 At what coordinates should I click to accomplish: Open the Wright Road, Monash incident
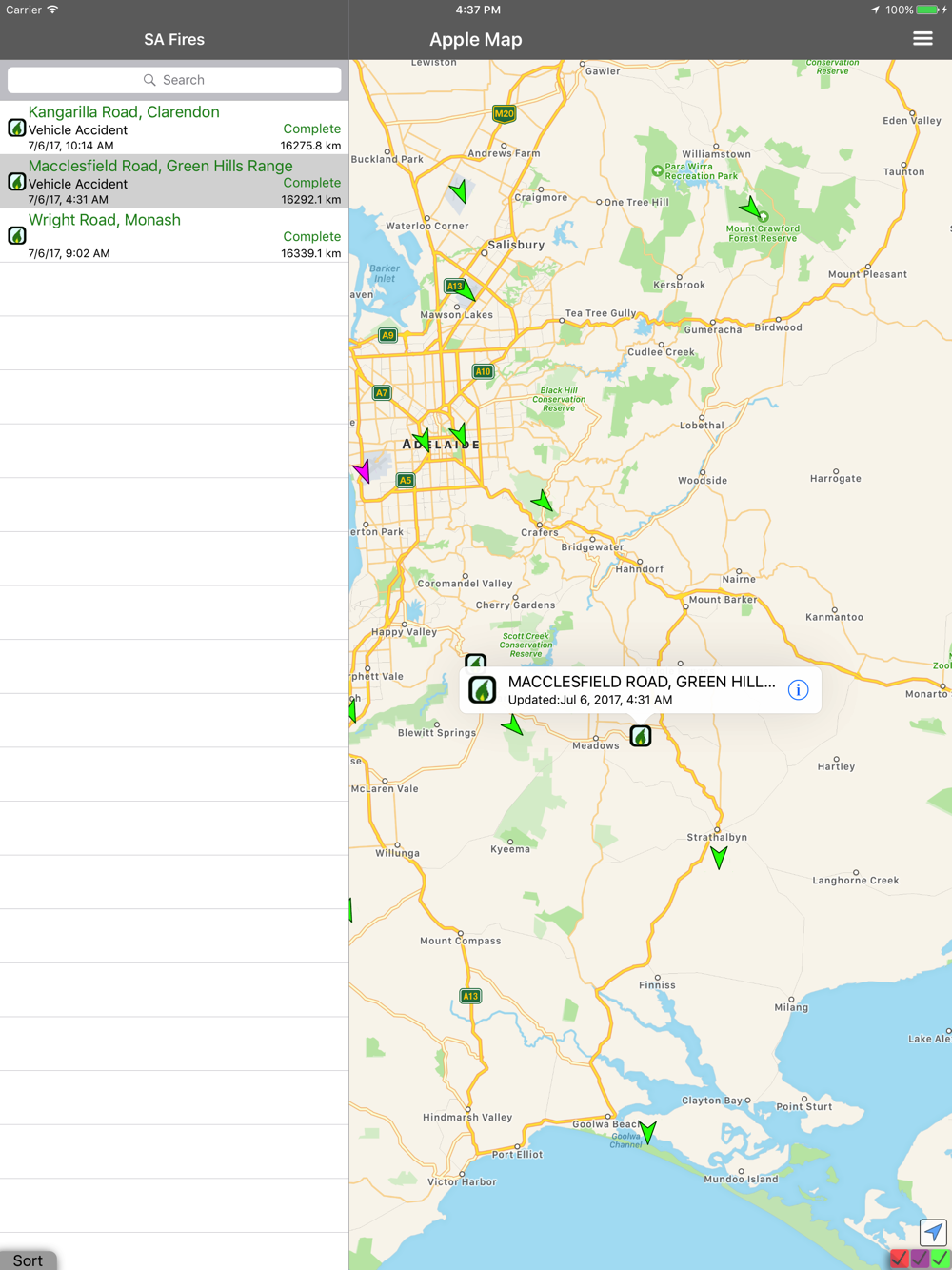point(174,235)
